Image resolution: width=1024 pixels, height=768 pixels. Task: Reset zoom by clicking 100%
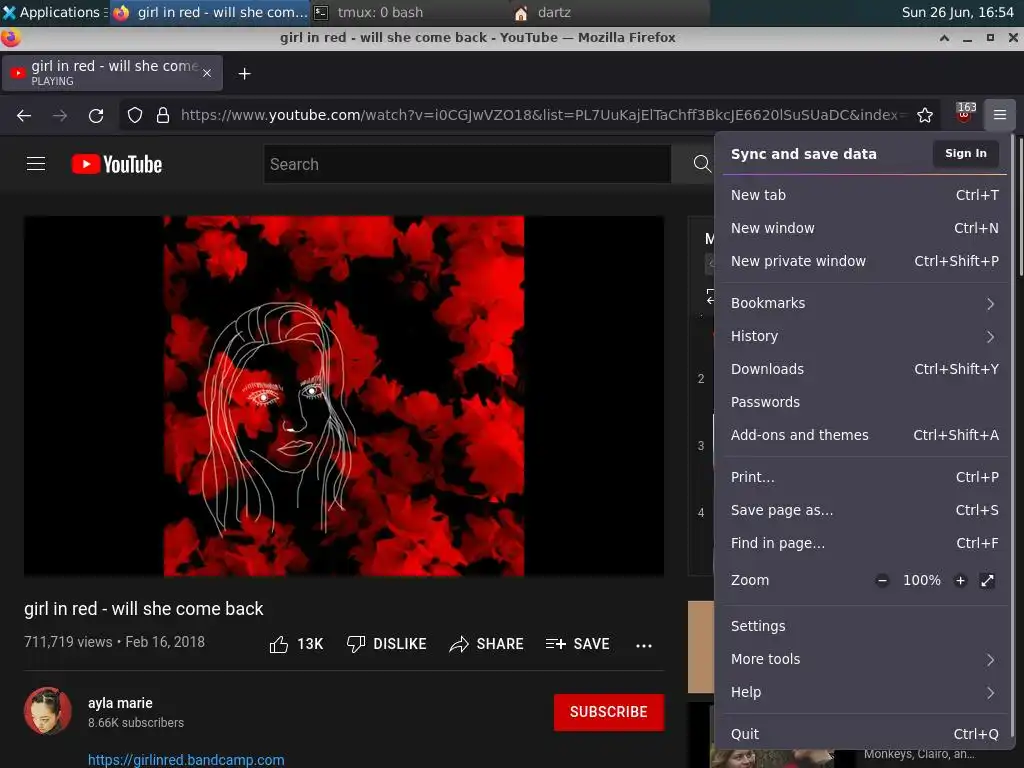coord(921,580)
